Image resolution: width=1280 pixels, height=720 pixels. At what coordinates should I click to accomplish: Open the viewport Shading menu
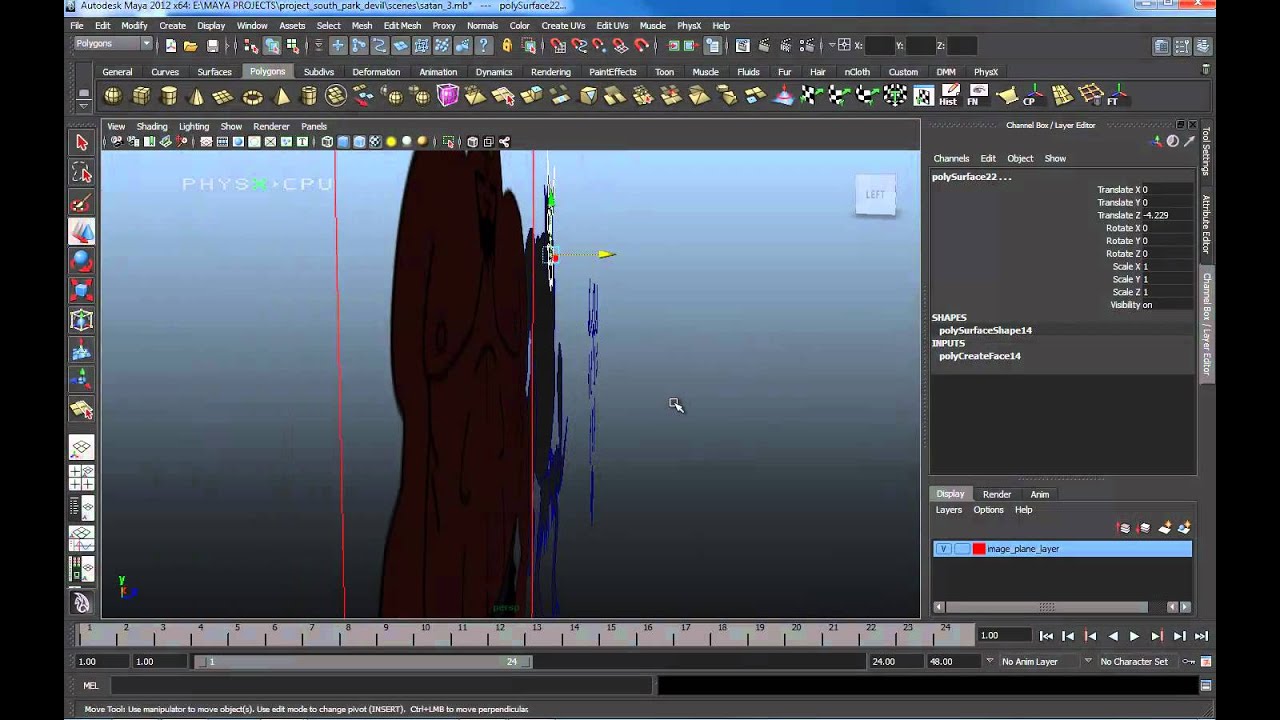coord(152,127)
